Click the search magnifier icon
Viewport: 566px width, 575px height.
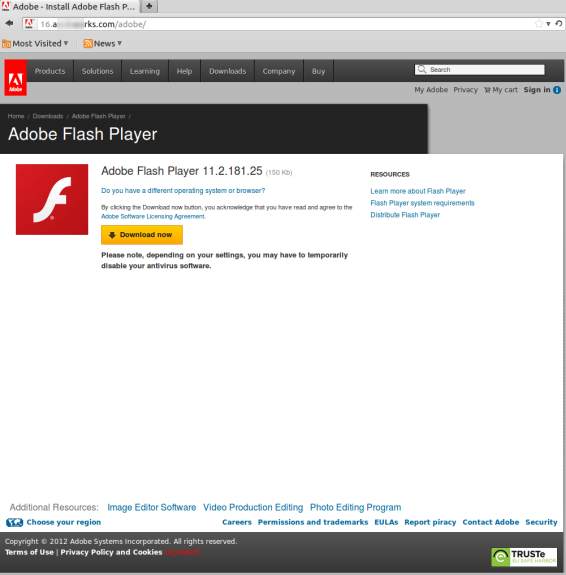pyautogui.click(x=422, y=69)
